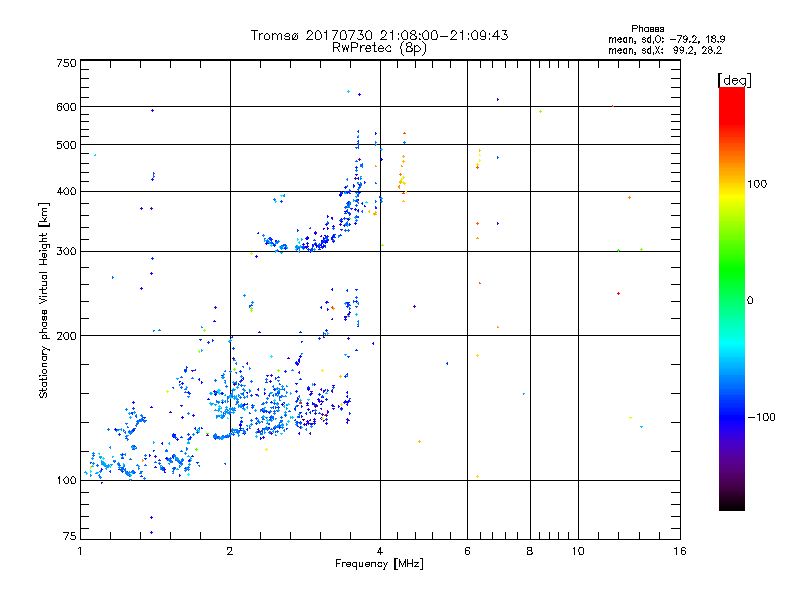Click the y-axis tick label '600'
Viewport: 800px width, 600px height.
(66, 107)
